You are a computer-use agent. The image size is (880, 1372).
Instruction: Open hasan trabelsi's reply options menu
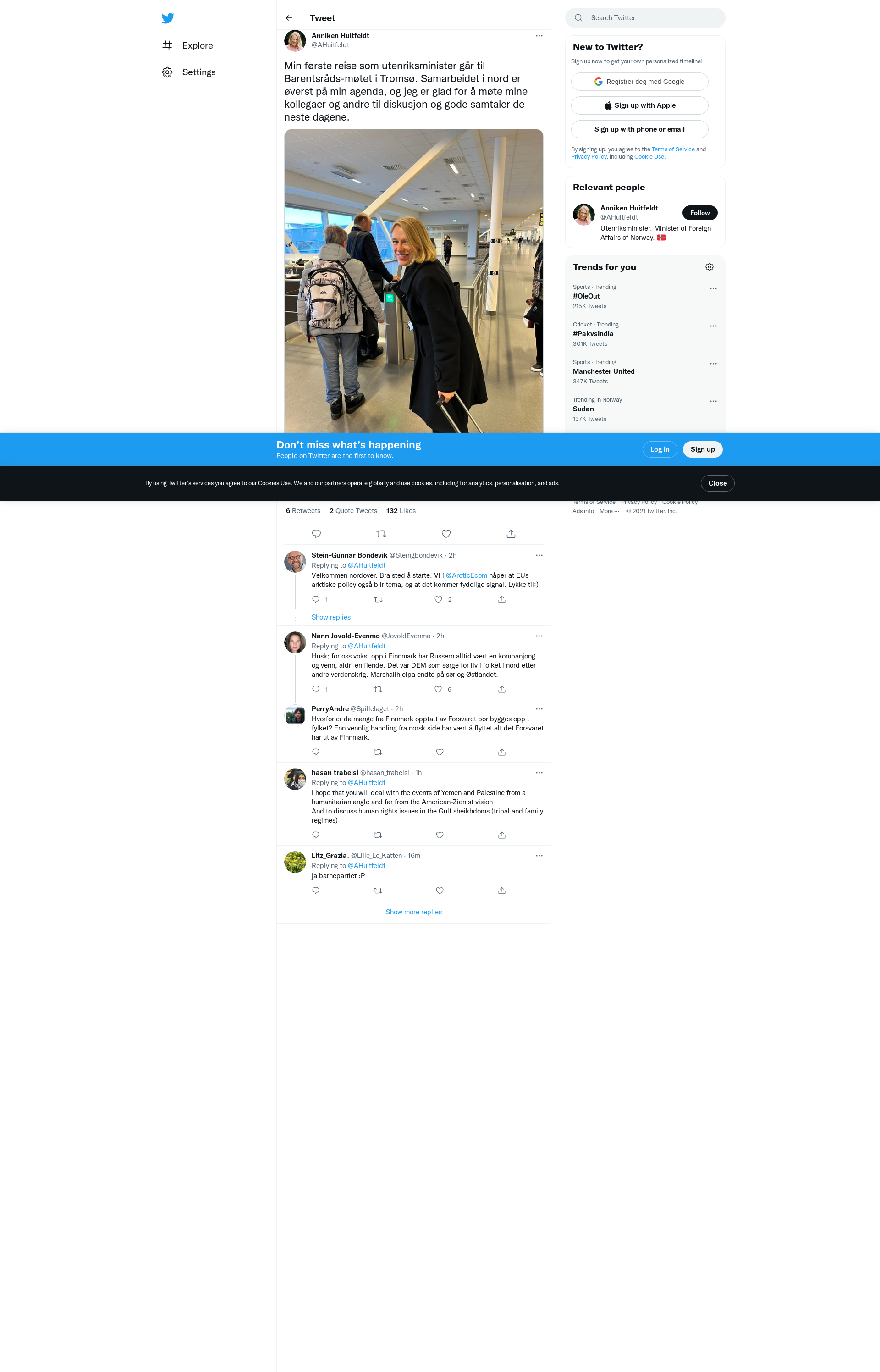point(539,773)
